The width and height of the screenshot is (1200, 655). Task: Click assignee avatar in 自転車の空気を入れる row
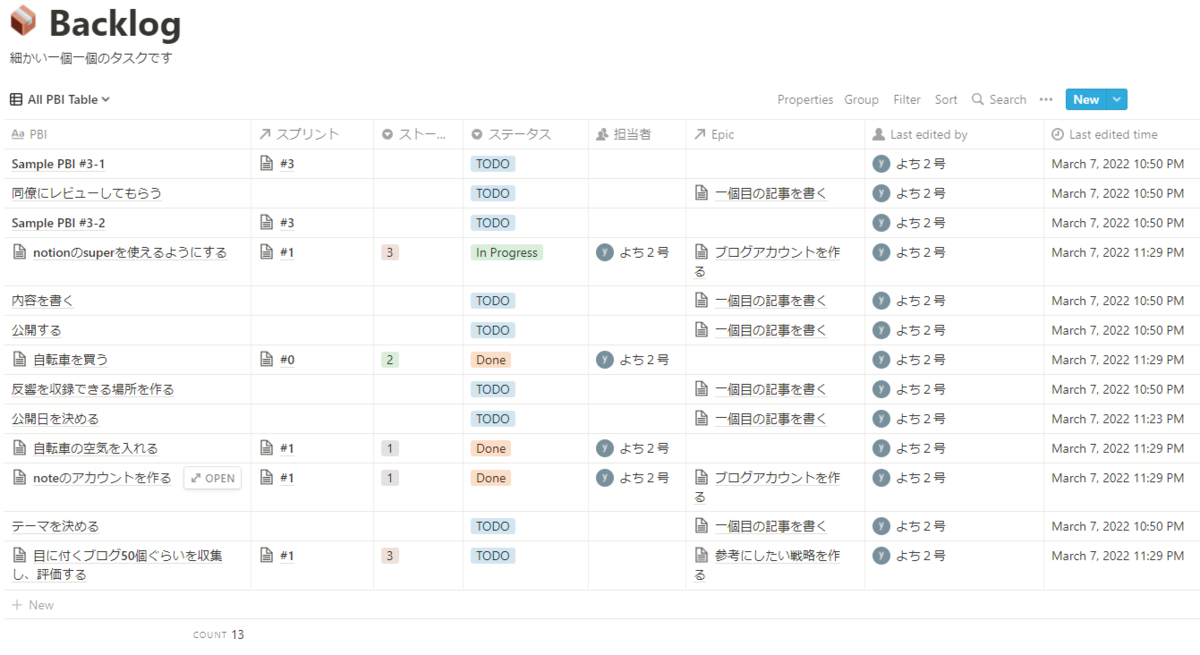pos(605,448)
